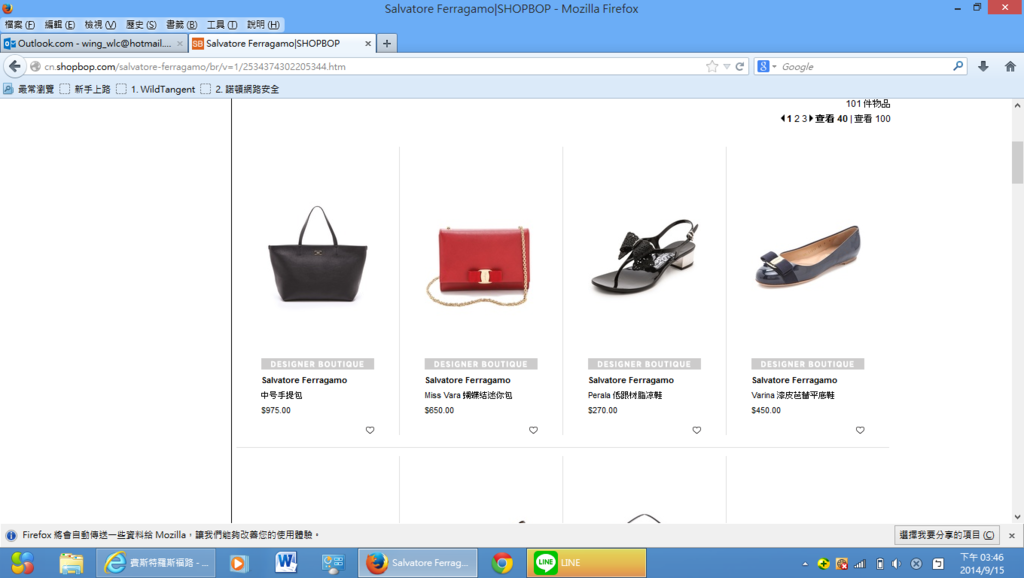1024x578 pixels.
Task: Select 查看 40 items per page
Action: 831,118
